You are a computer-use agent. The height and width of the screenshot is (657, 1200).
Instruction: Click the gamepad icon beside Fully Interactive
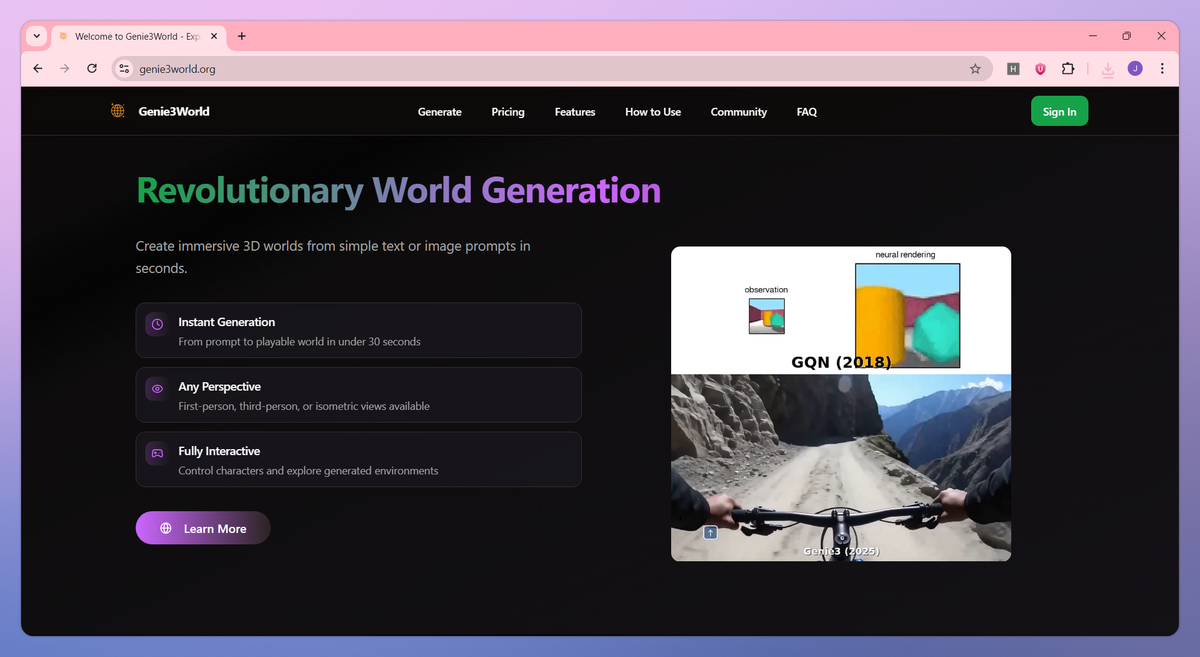coord(157,453)
